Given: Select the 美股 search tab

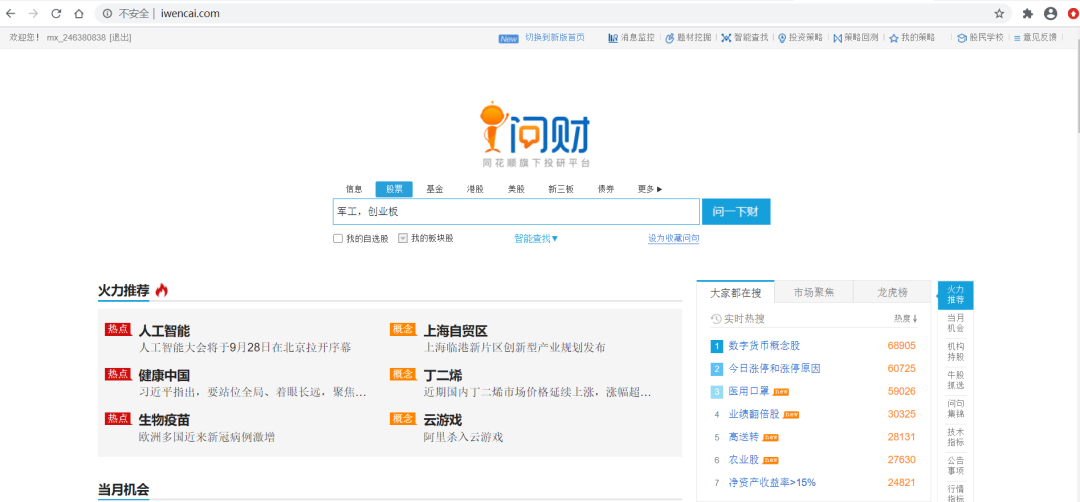Looking at the screenshot, I should (516, 189).
